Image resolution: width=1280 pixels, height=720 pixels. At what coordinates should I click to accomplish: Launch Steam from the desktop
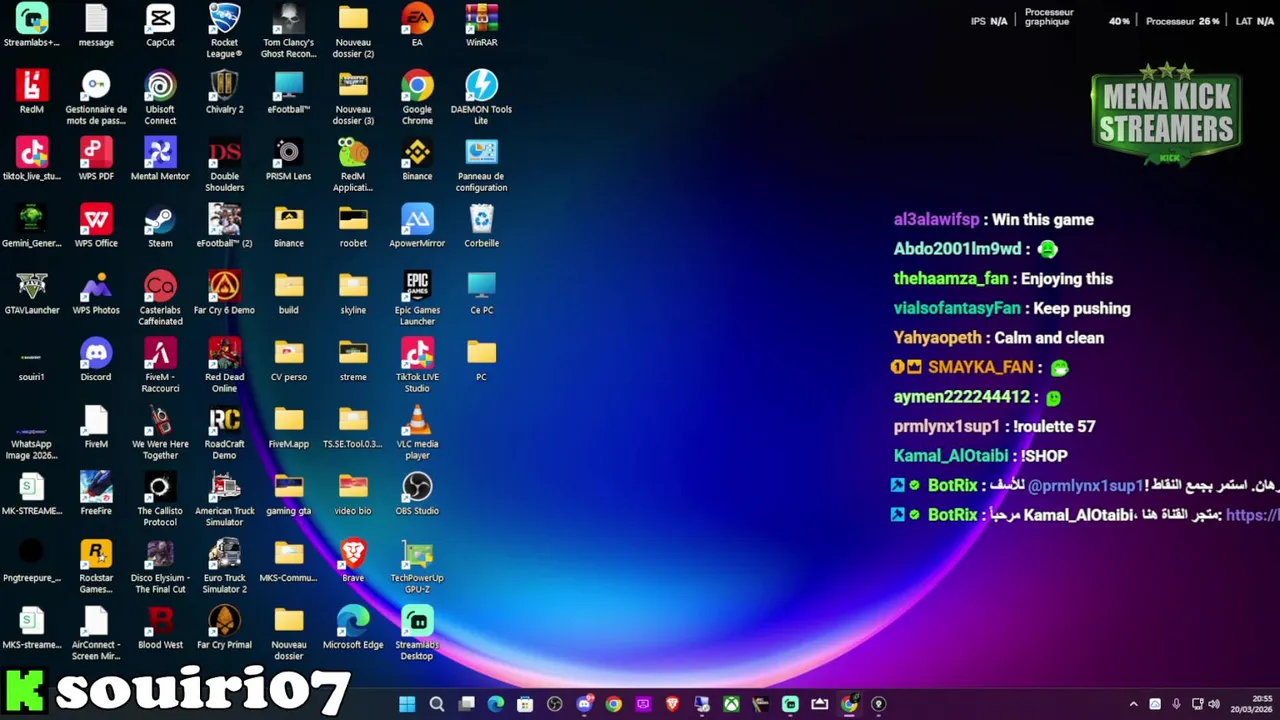[160, 226]
